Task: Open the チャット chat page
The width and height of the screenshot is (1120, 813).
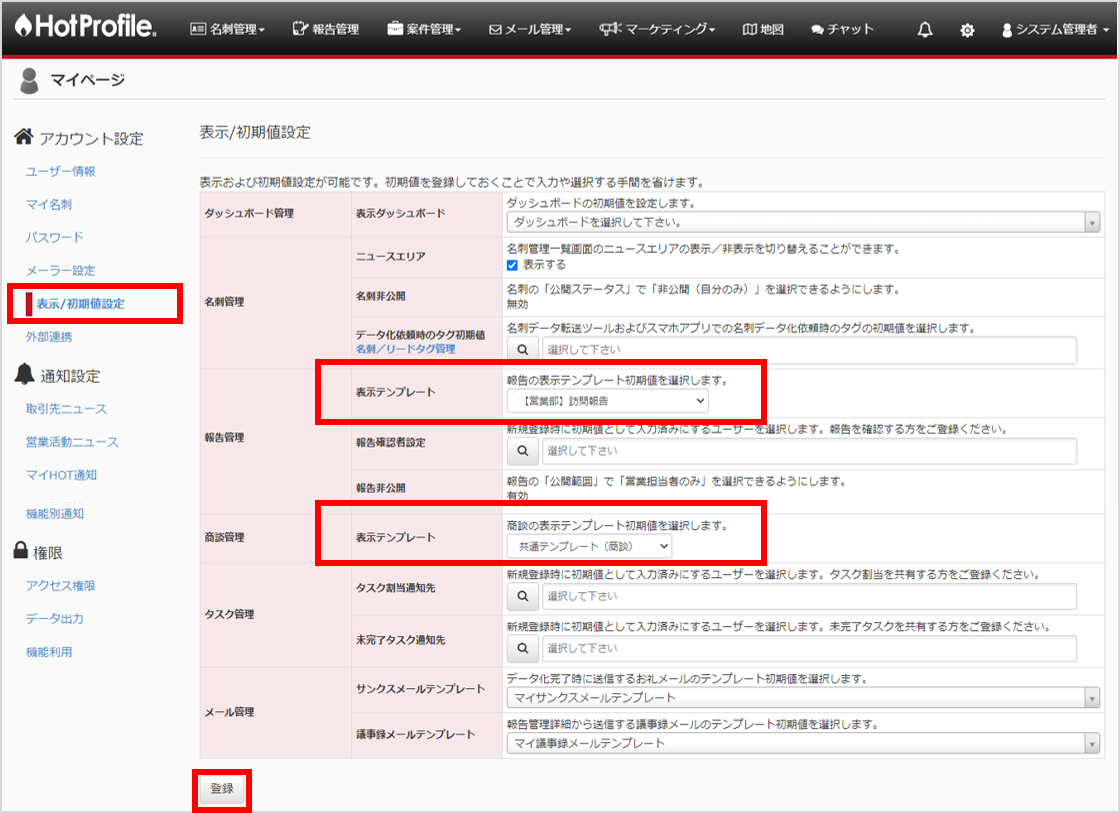Action: tap(841, 30)
